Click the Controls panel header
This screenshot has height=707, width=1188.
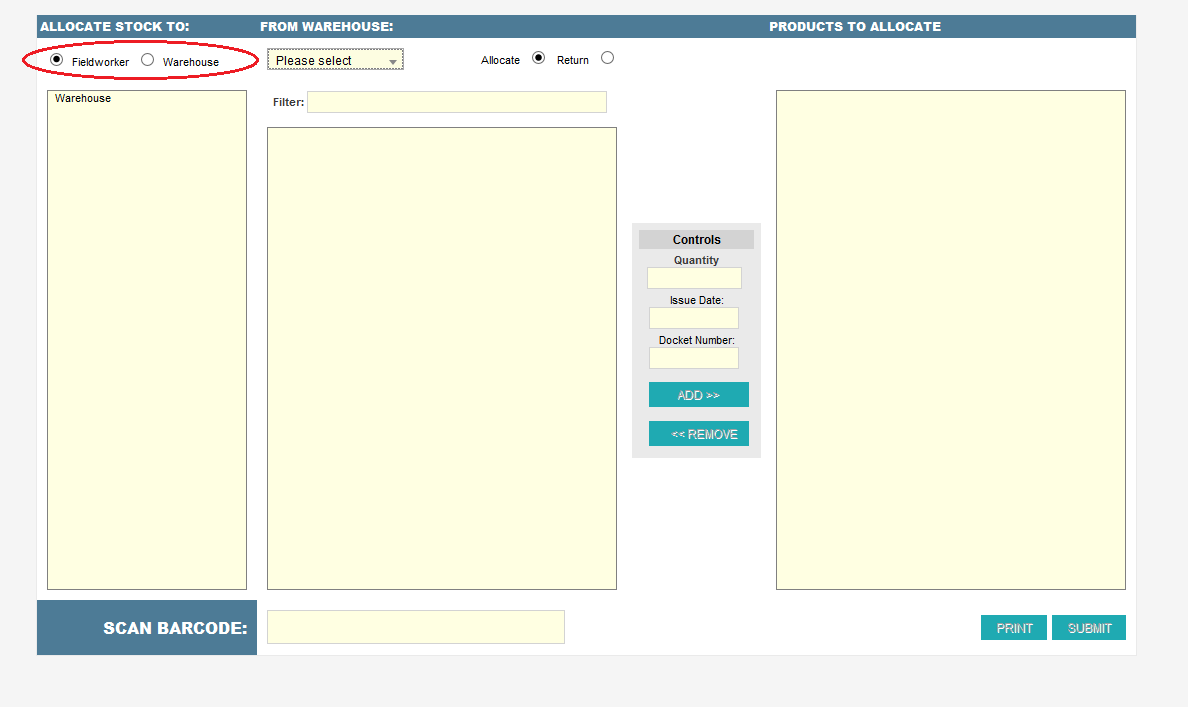[696, 240]
